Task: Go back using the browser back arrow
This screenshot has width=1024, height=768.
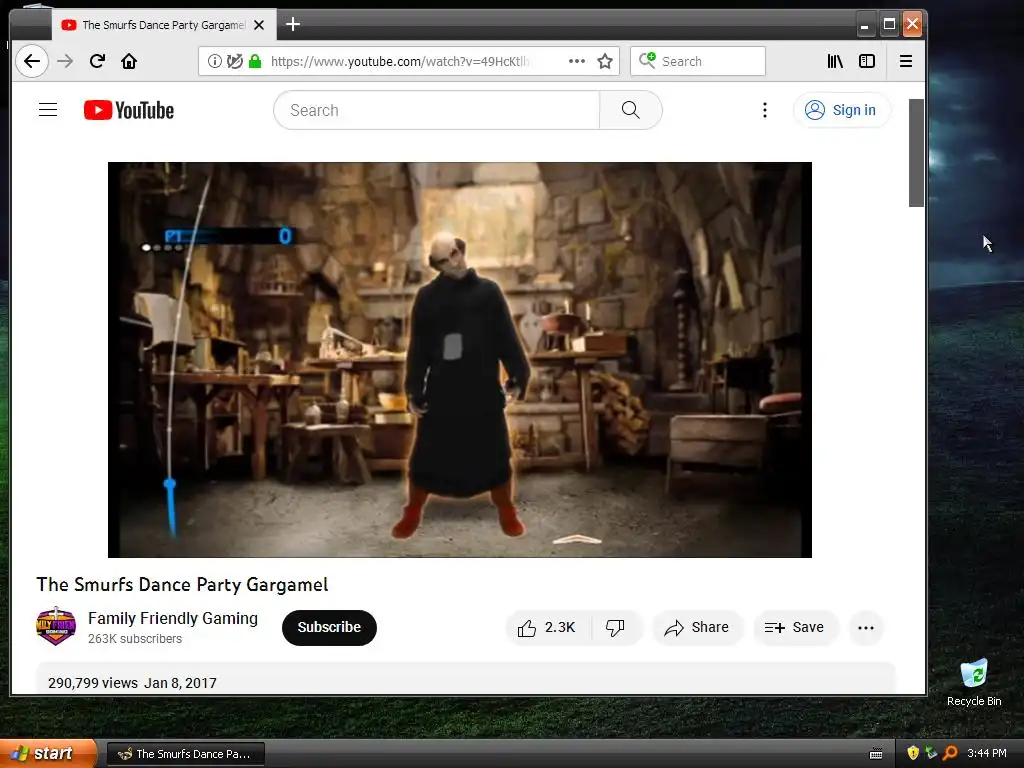Action: [31, 61]
